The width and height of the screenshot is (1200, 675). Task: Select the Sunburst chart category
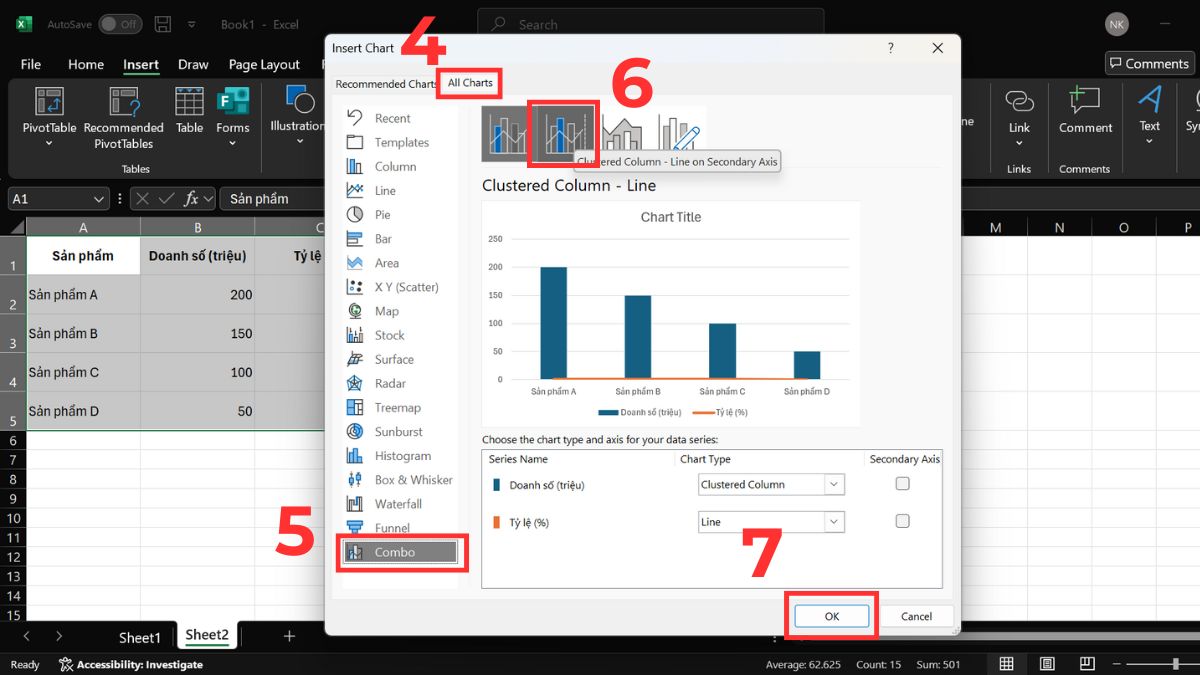tap(398, 431)
